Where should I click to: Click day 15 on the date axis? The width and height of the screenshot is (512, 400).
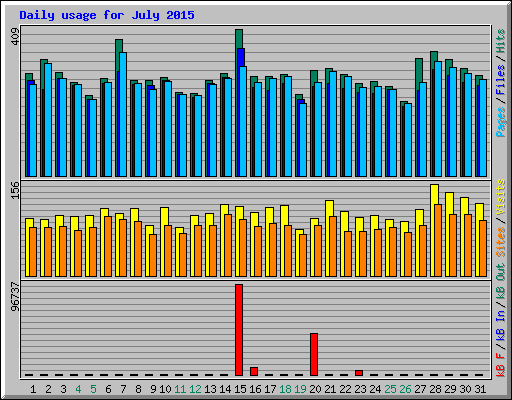pyautogui.click(x=240, y=389)
